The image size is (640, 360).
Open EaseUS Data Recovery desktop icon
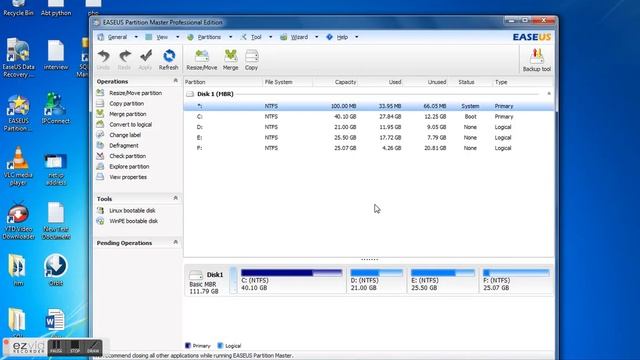coord(18,58)
